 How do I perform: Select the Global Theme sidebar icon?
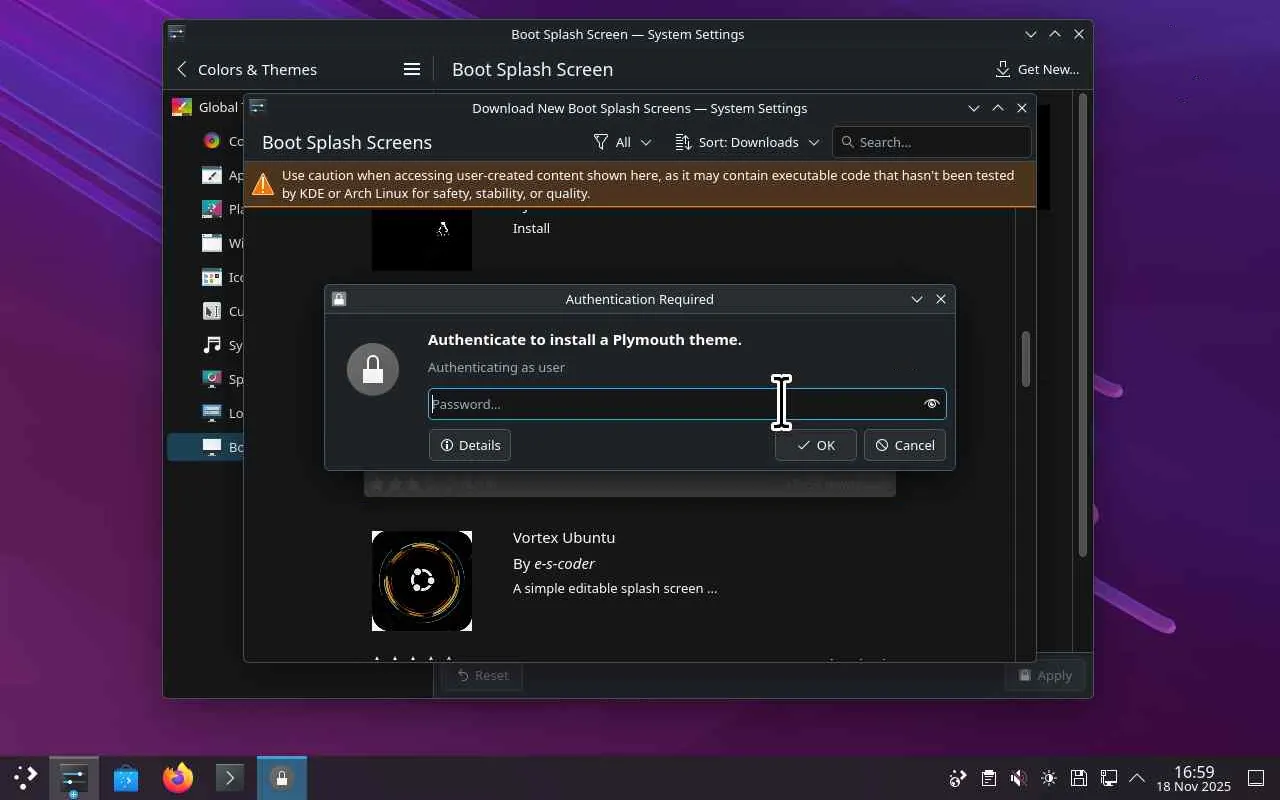[182, 107]
